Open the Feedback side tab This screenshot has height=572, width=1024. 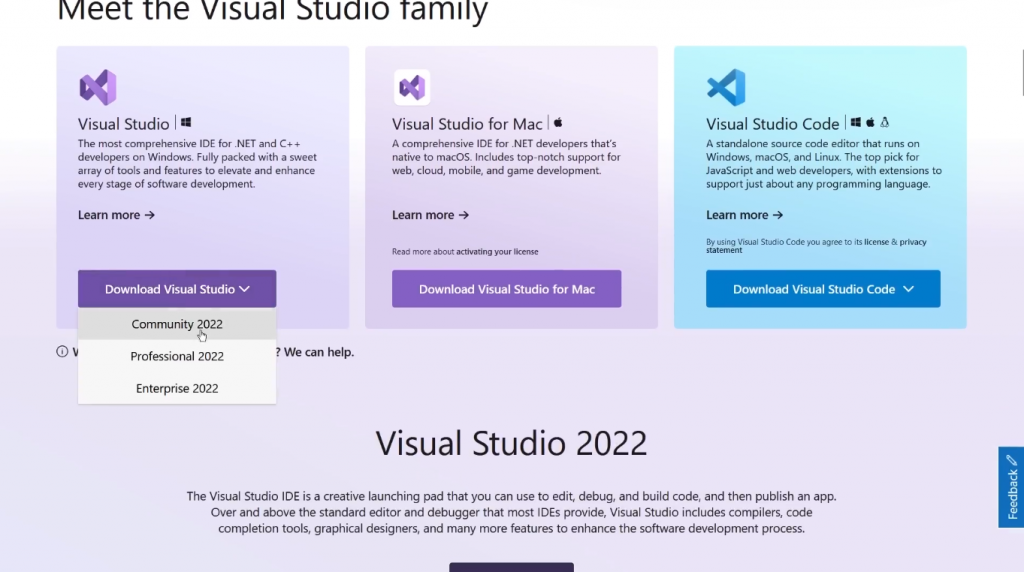(1011, 487)
